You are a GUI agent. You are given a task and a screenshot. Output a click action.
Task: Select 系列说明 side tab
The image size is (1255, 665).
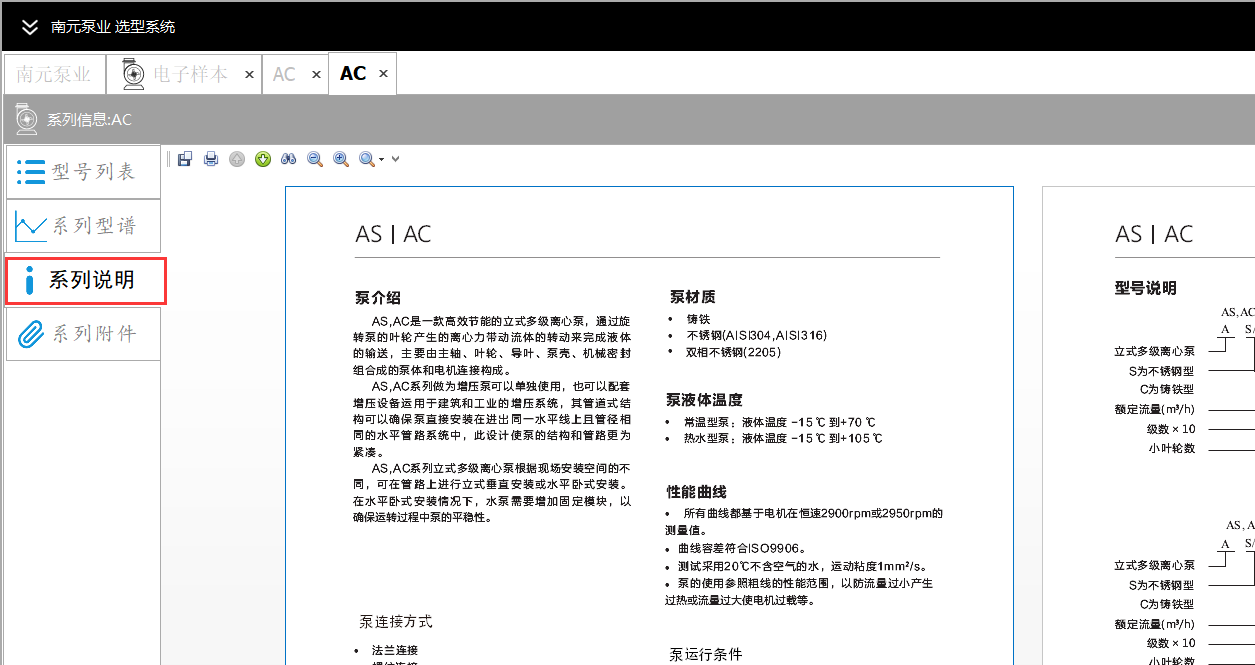click(85, 280)
